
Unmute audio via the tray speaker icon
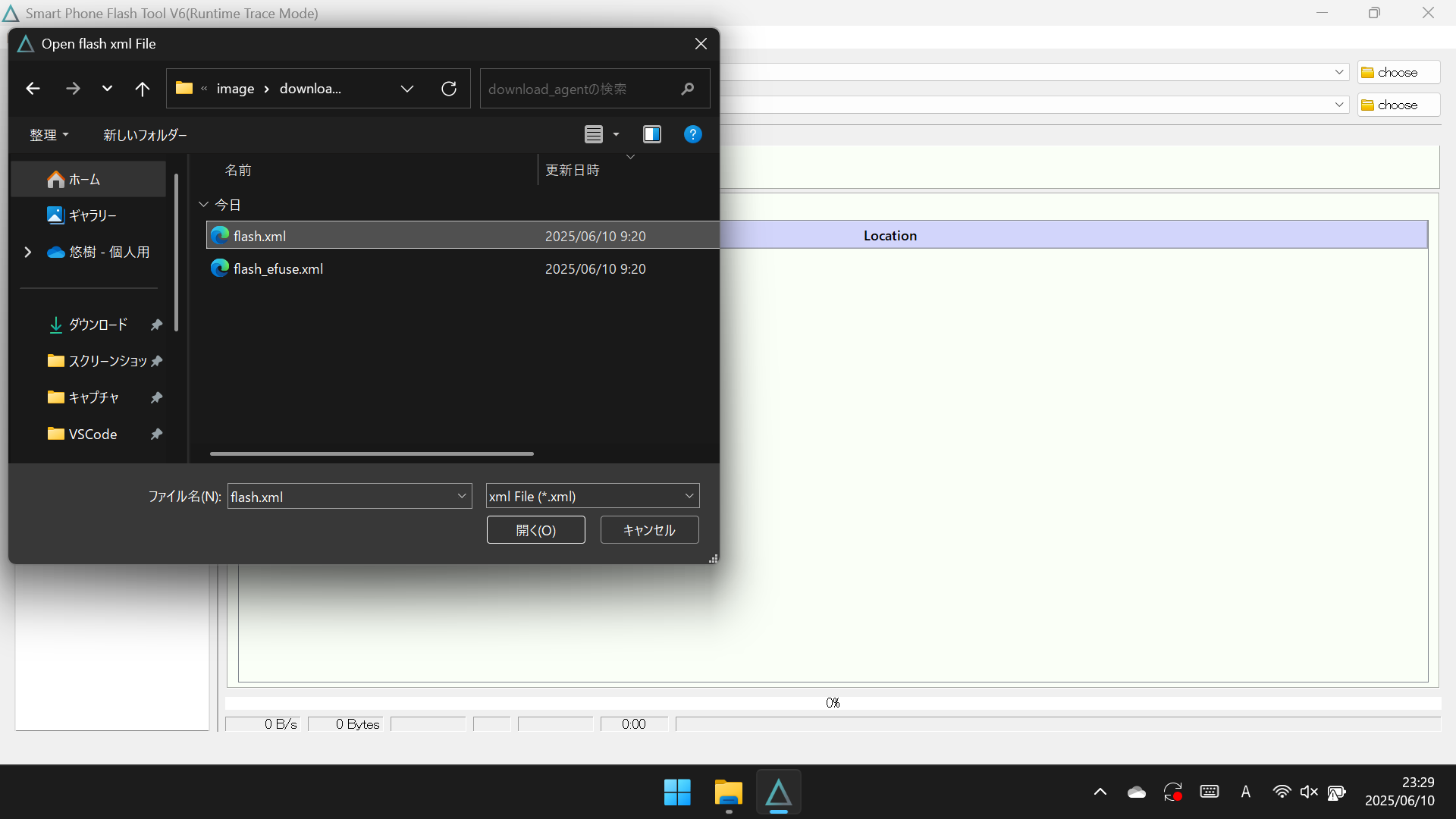[x=1310, y=791]
